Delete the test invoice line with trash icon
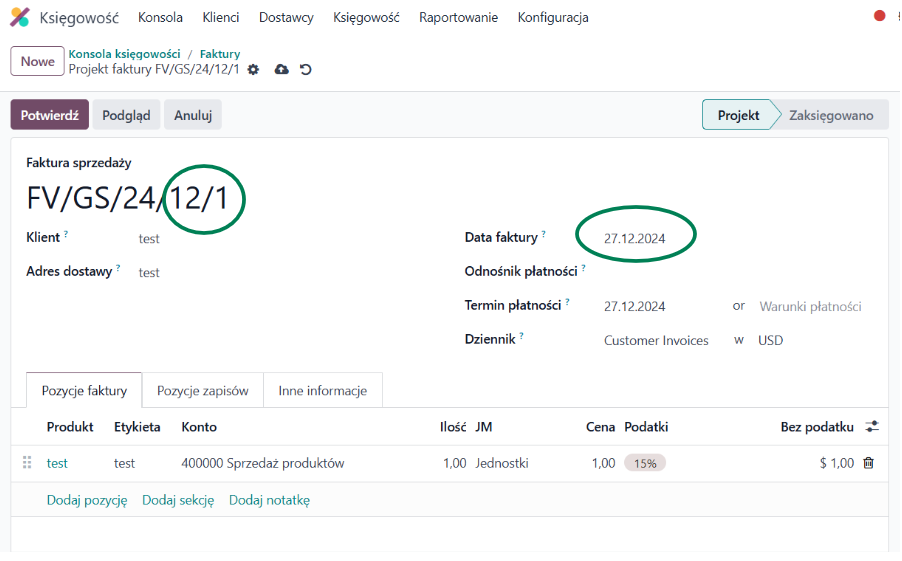The width and height of the screenshot is (902, 561). (869, 463)
